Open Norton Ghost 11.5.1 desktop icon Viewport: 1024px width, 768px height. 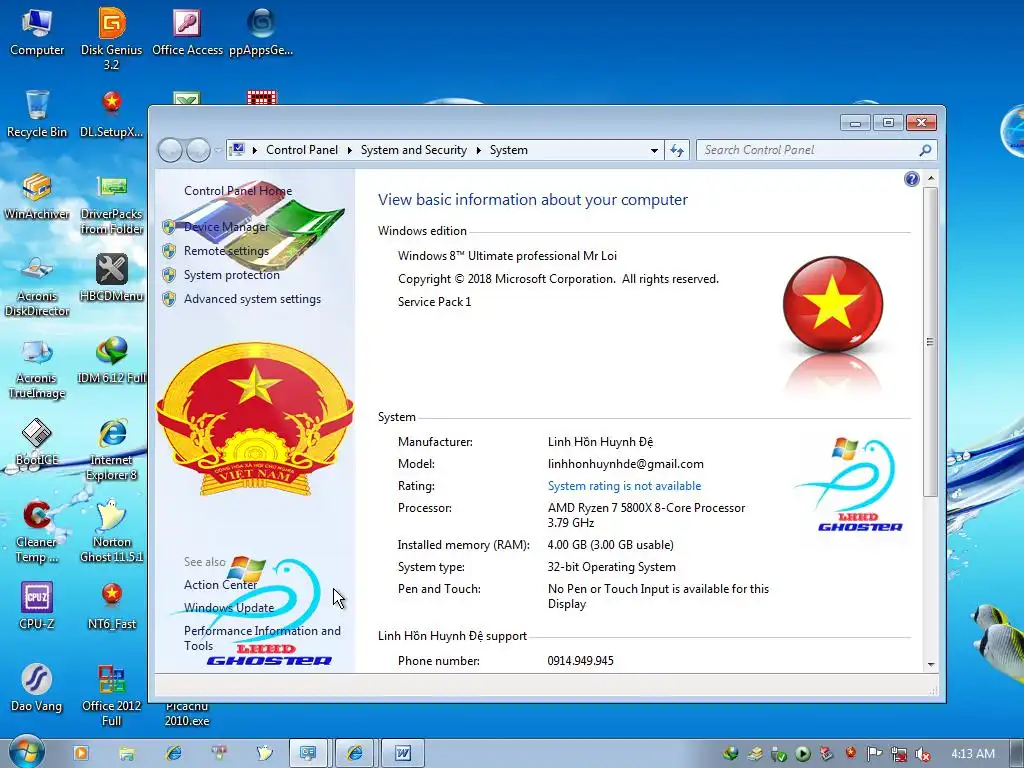tap(112, 532)
